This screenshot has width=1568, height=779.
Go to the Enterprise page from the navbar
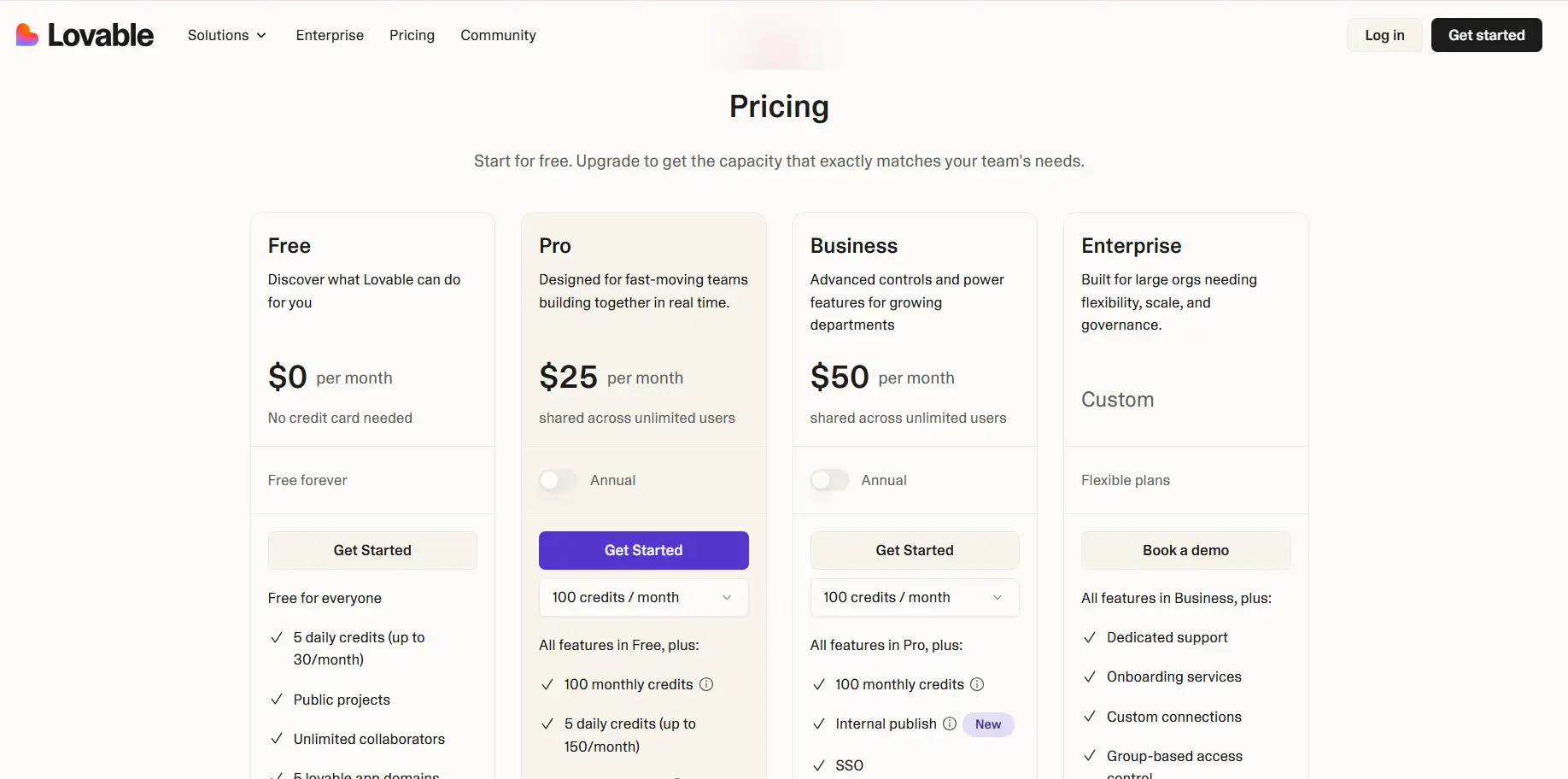(330, 35)
